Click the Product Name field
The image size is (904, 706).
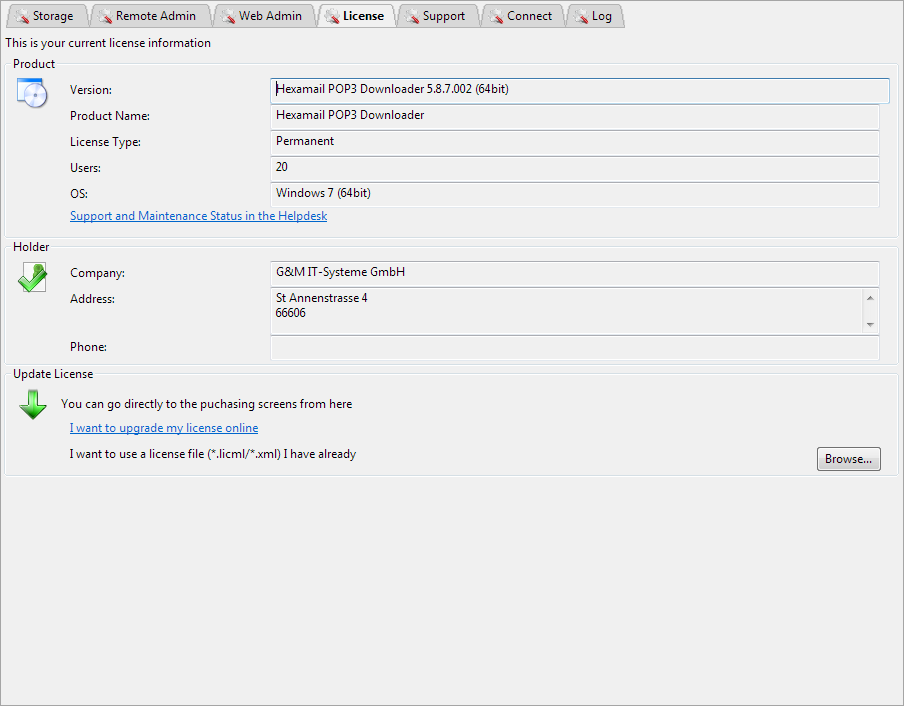point(575,116)
